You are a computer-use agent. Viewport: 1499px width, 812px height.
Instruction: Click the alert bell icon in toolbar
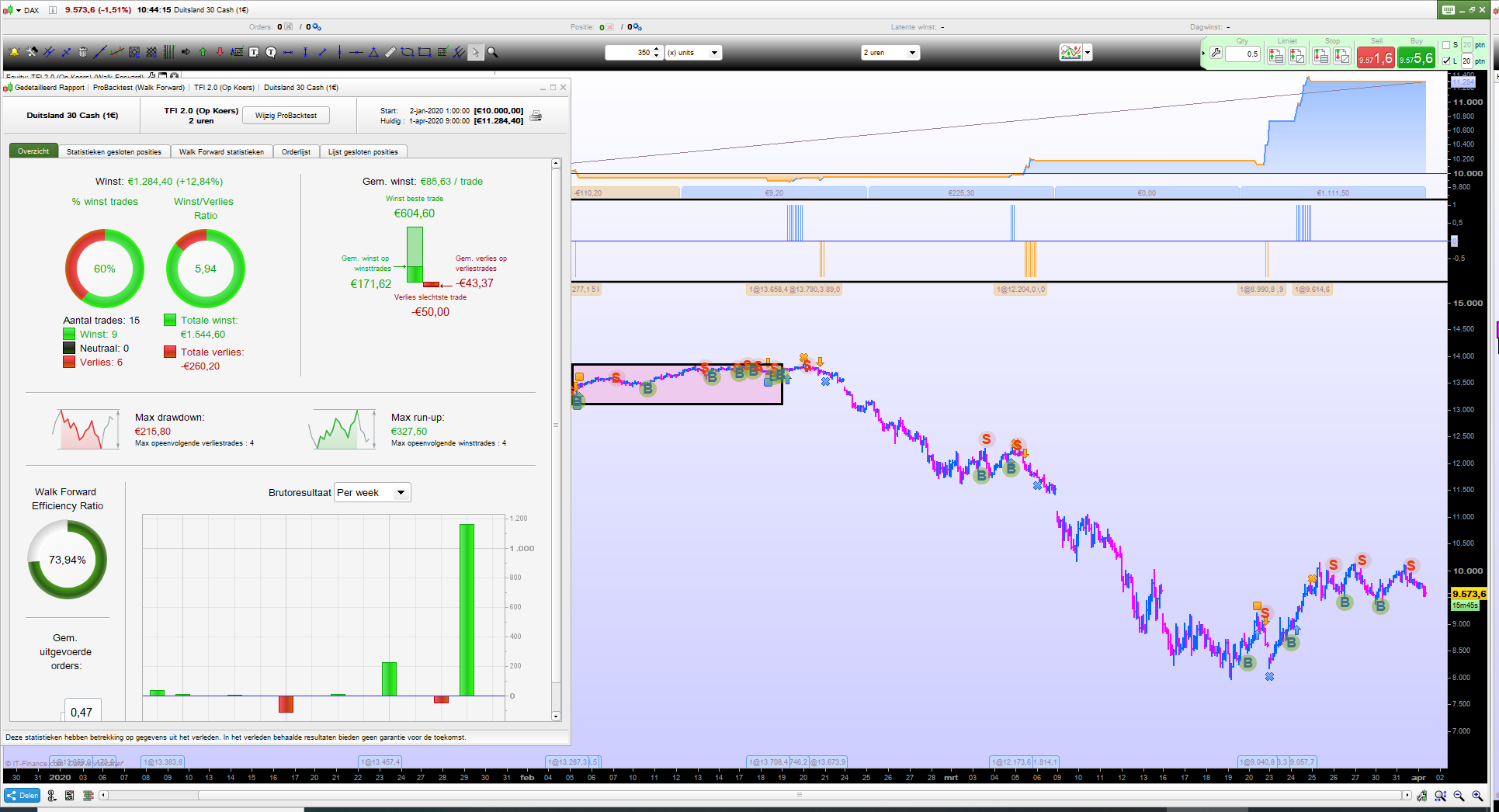pyautogui.click(x=14, y=53)
